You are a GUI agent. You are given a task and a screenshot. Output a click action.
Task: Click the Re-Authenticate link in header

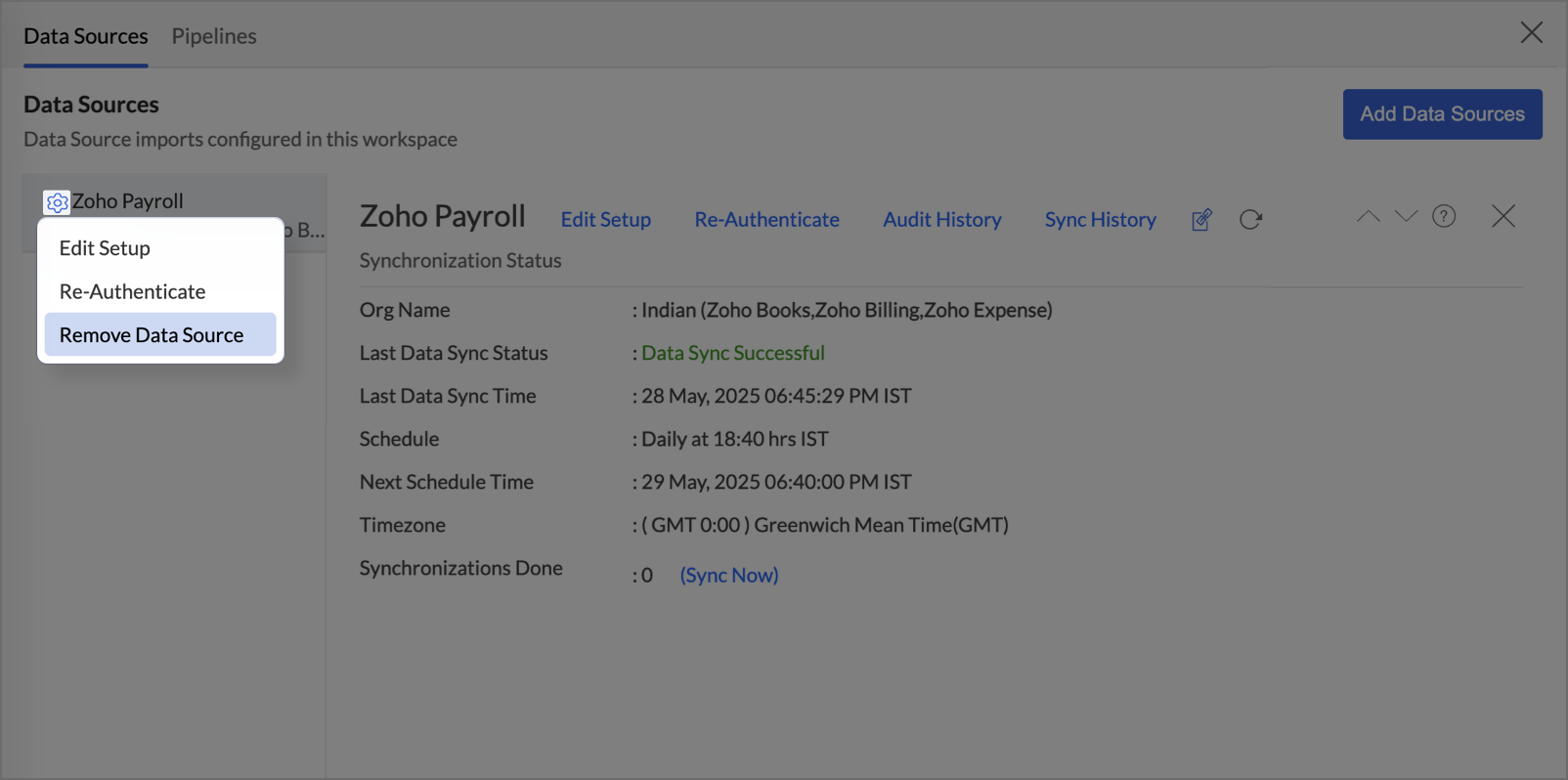pyautogui.click(x=766, y=220)
